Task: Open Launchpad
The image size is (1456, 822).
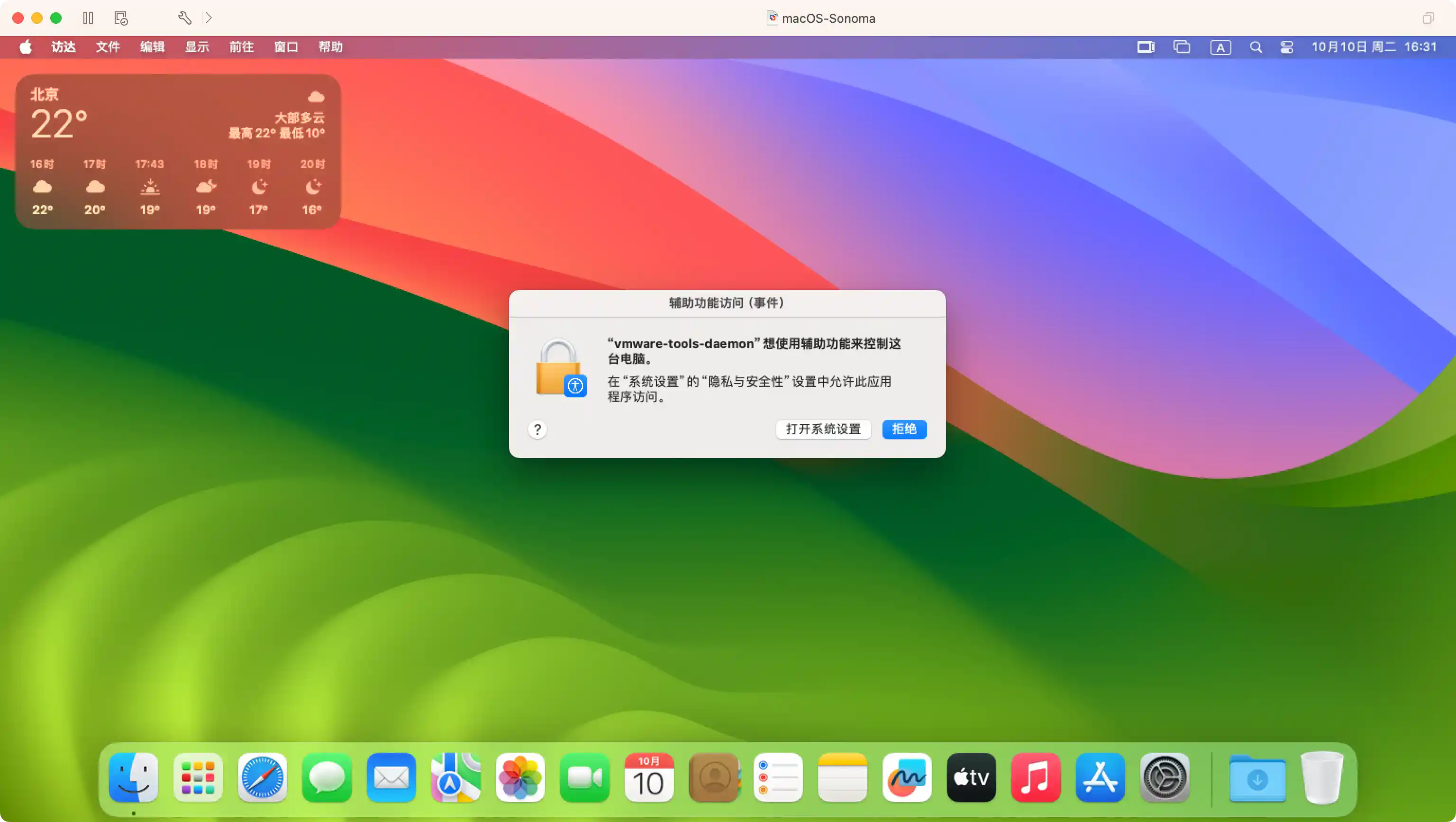Action: (198, 778)
